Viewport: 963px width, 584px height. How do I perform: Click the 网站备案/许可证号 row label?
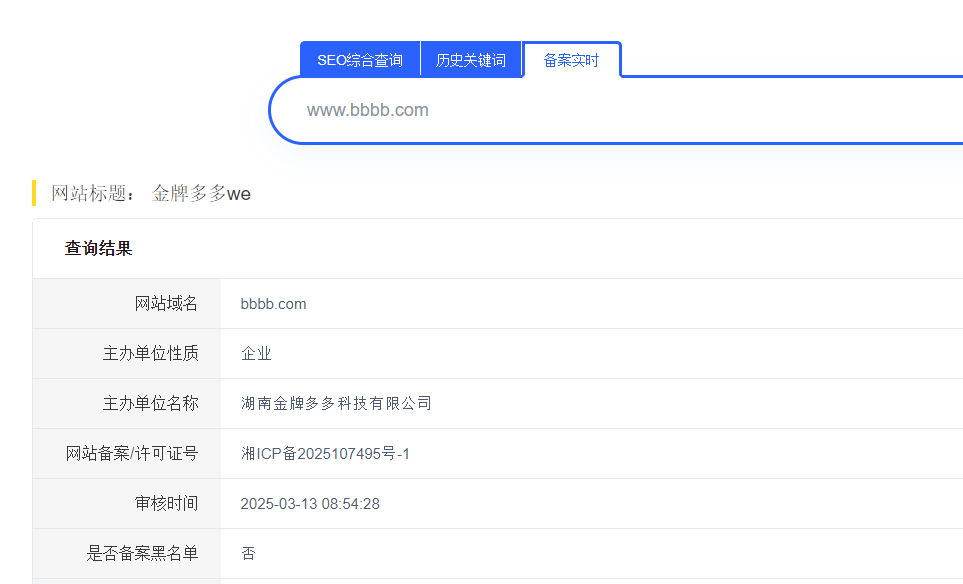[132, 454]
